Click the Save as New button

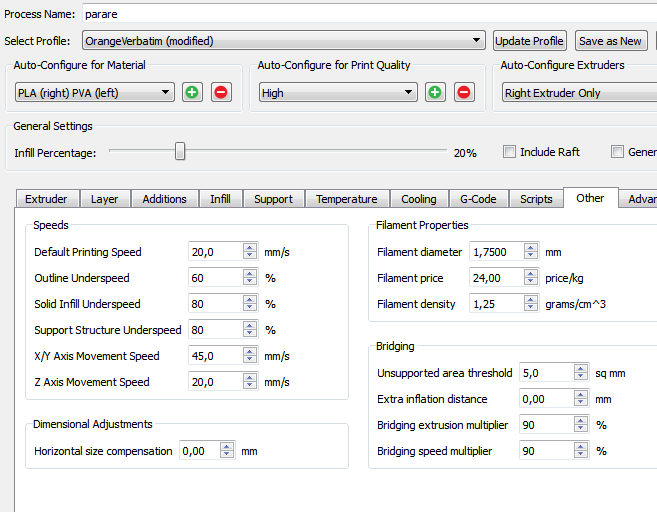coord(610,41)
